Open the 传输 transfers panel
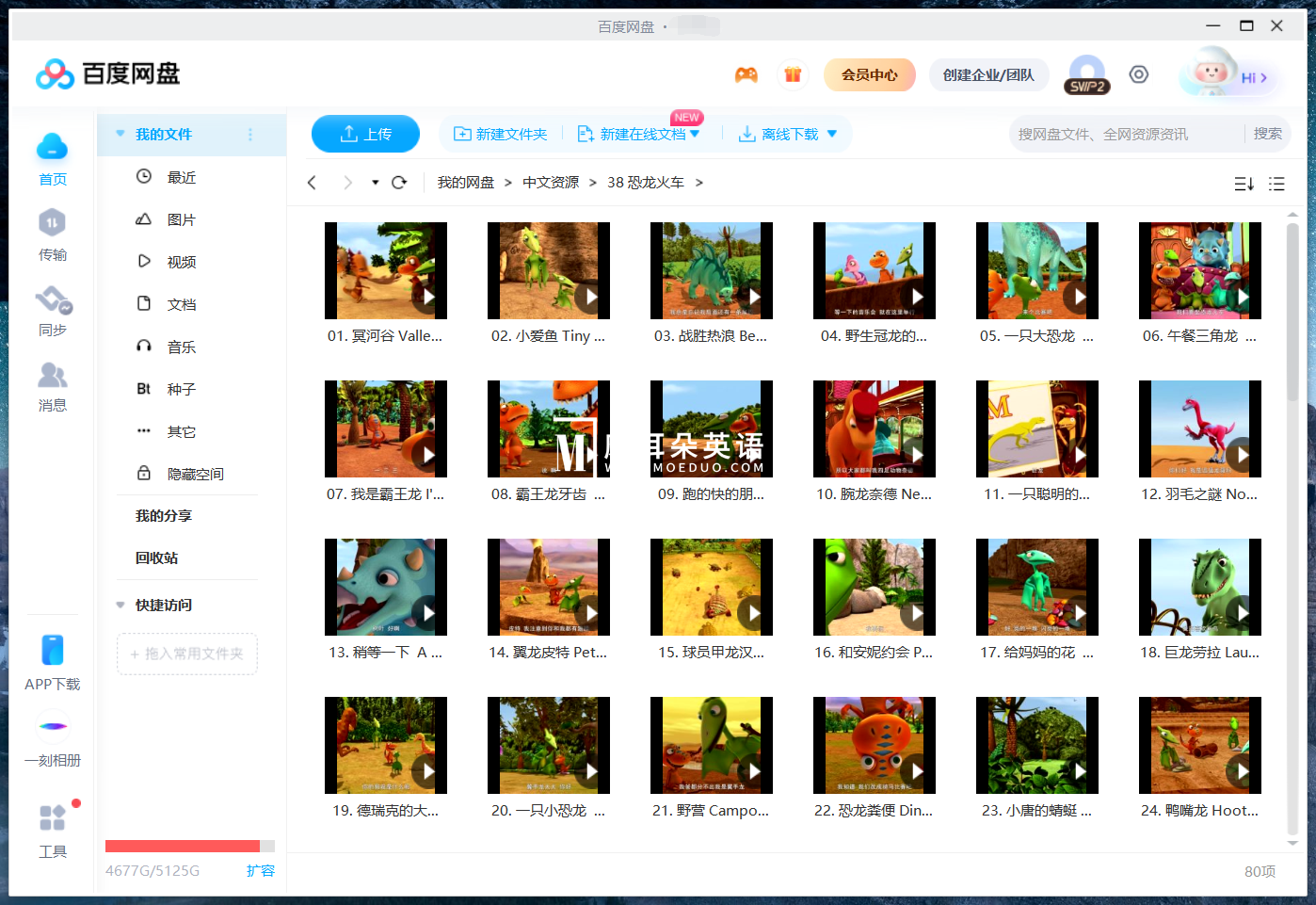 click(53, 234)
